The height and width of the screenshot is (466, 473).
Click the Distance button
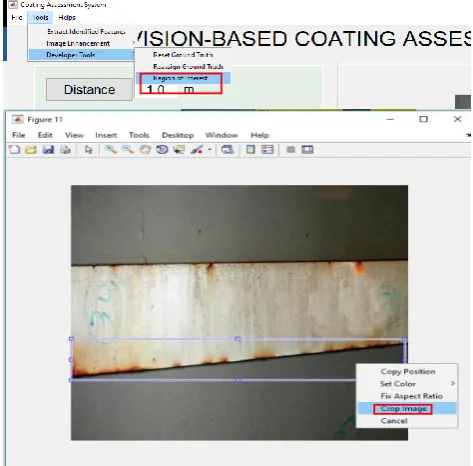point(89,90)
